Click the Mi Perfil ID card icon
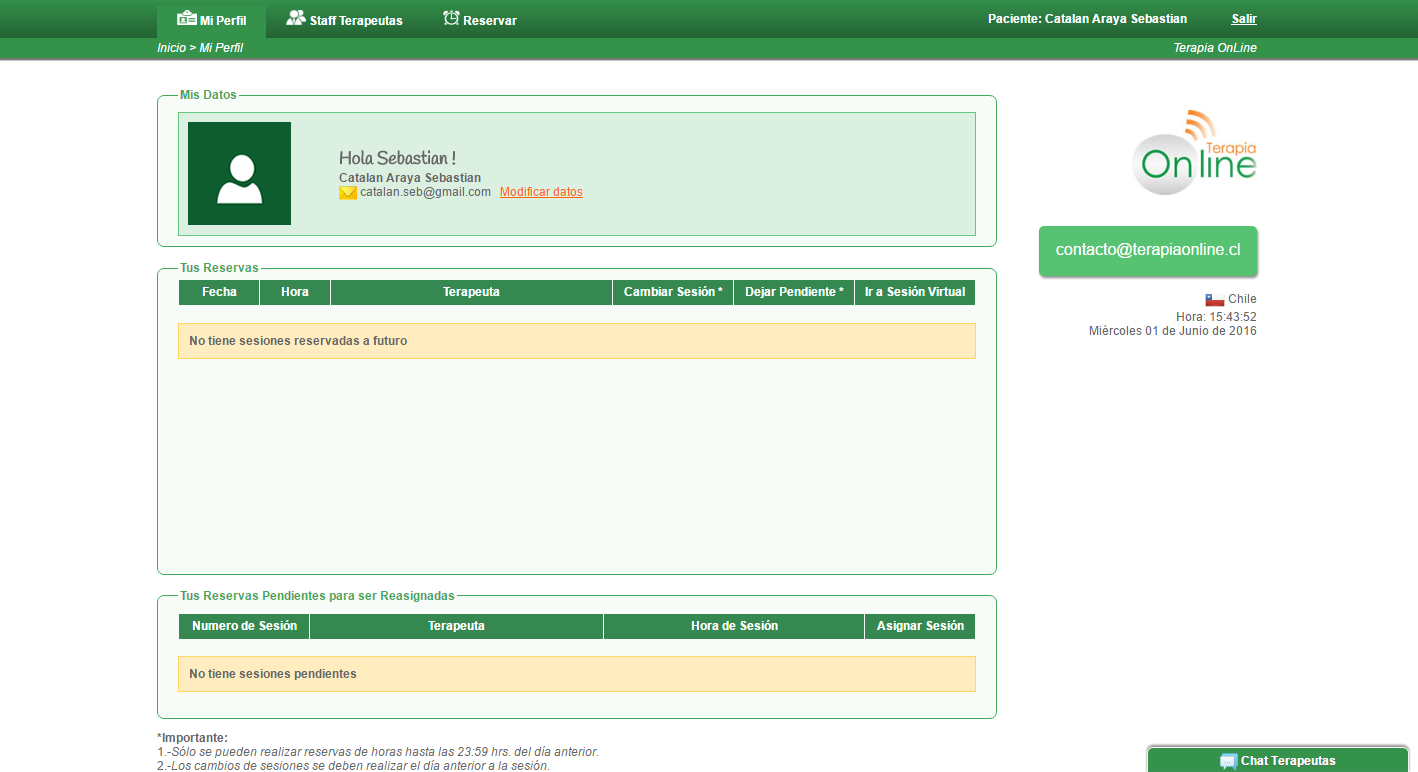Image resolution: width=1418 pixels, height=772 pixels. (186, 18)
